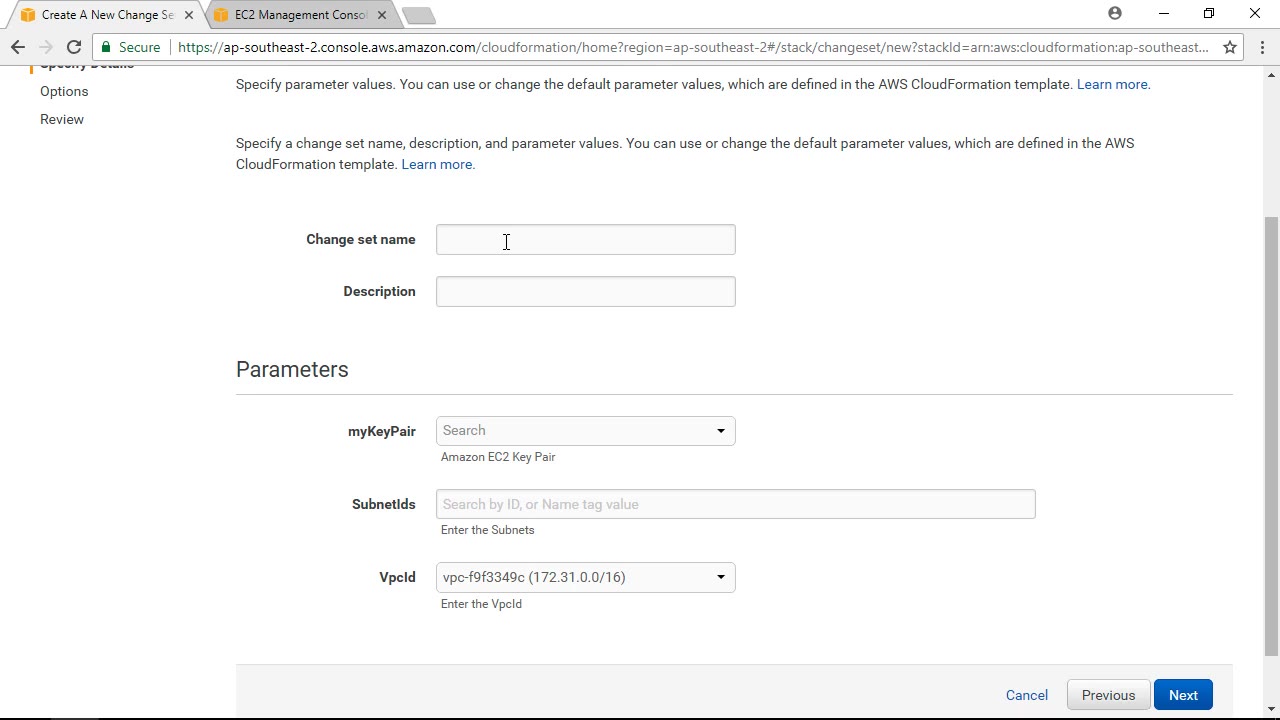Reload the current page
This screenshot has width=1280, height=720.
(74, 47)
